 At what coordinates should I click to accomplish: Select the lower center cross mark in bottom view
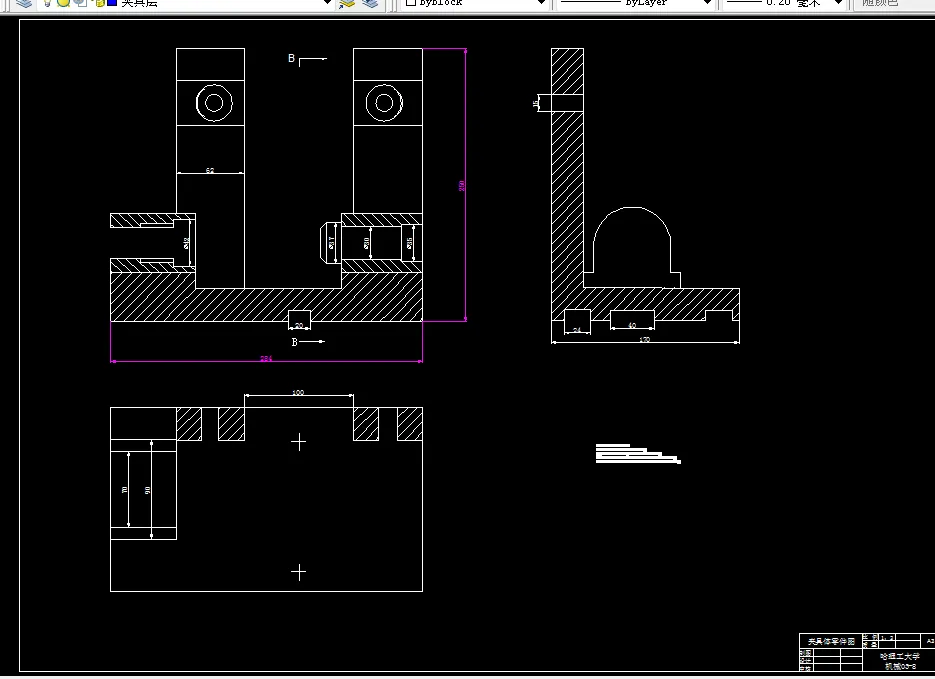[299, 572]
